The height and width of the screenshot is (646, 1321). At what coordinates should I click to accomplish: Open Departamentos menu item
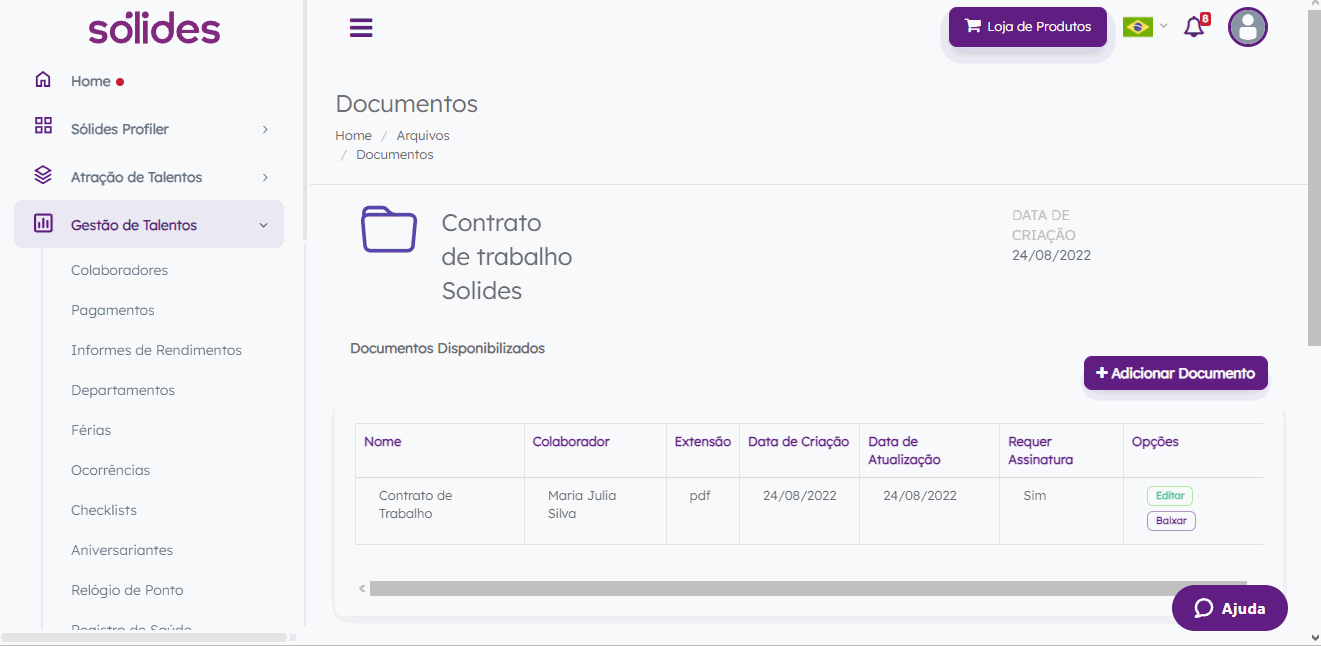tap(123, 390)
